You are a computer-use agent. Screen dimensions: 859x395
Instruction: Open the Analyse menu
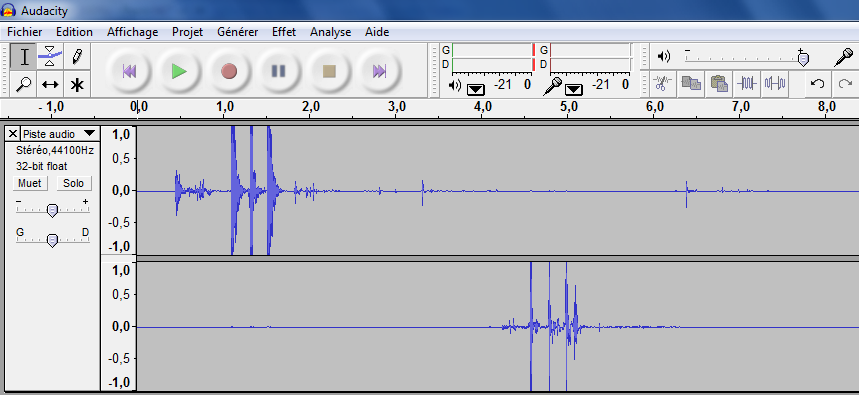tap(330, 32)
